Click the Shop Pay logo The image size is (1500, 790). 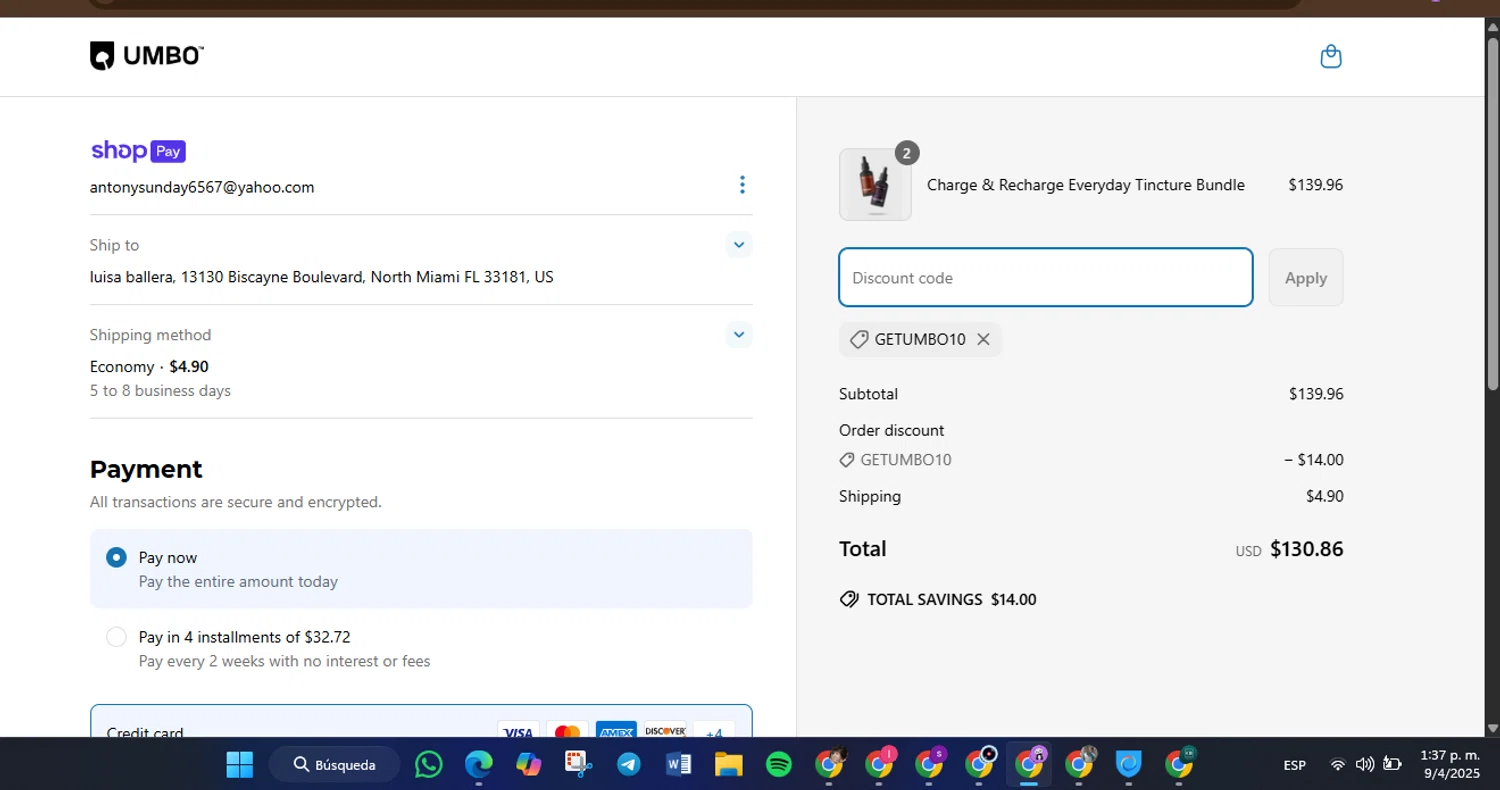(x=138, y=151)
